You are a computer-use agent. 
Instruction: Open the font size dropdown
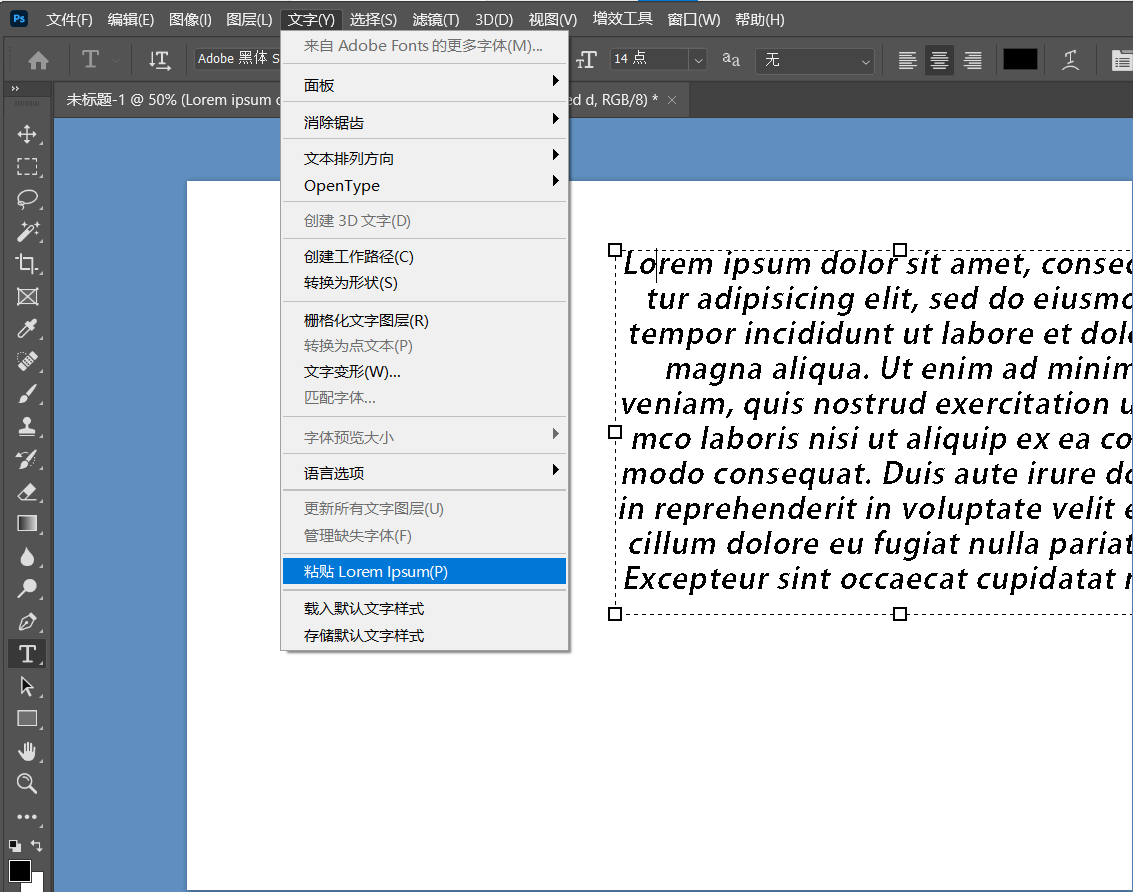(x=697, y=60)
